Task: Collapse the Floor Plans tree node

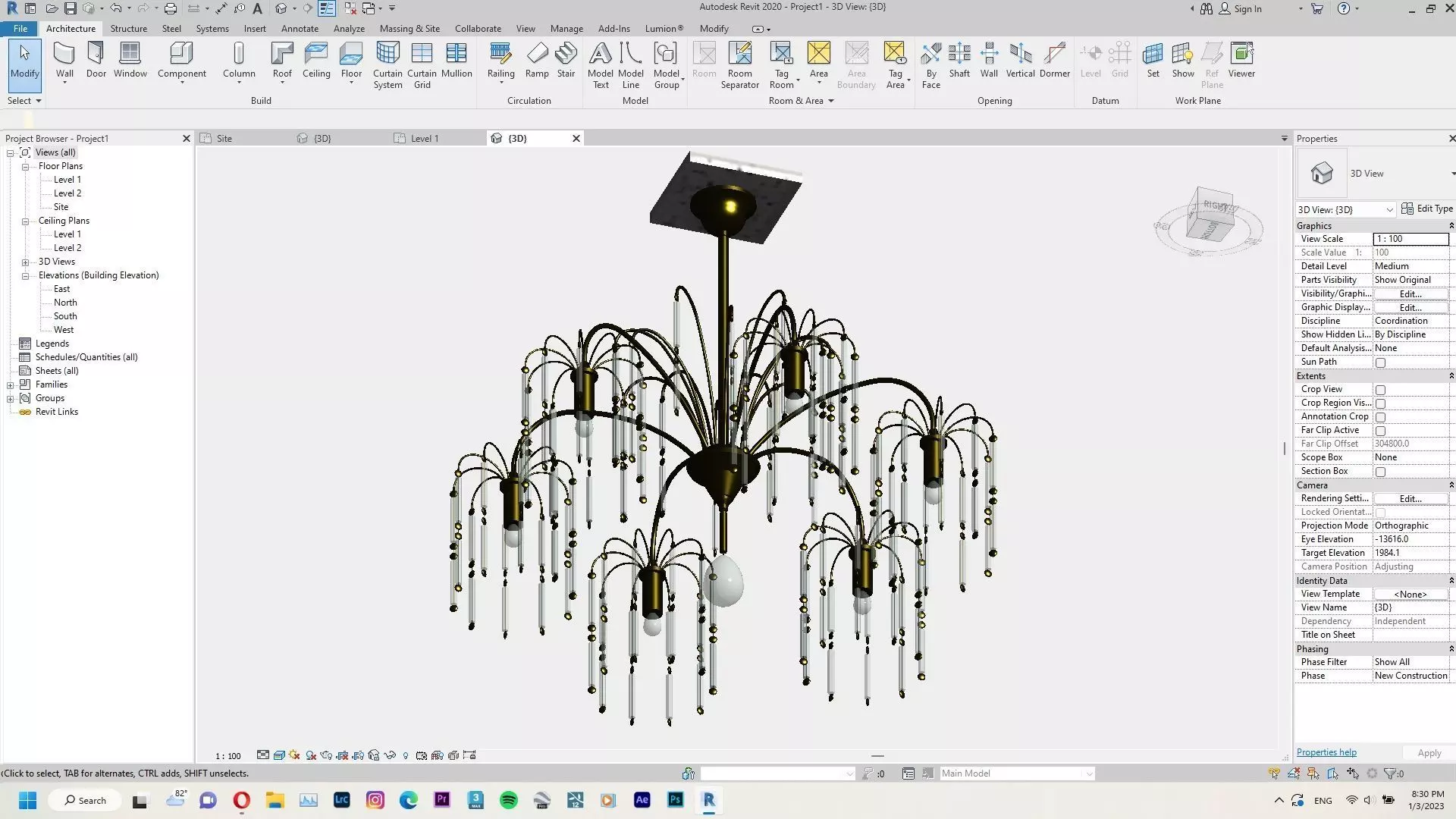Action: 25,166
